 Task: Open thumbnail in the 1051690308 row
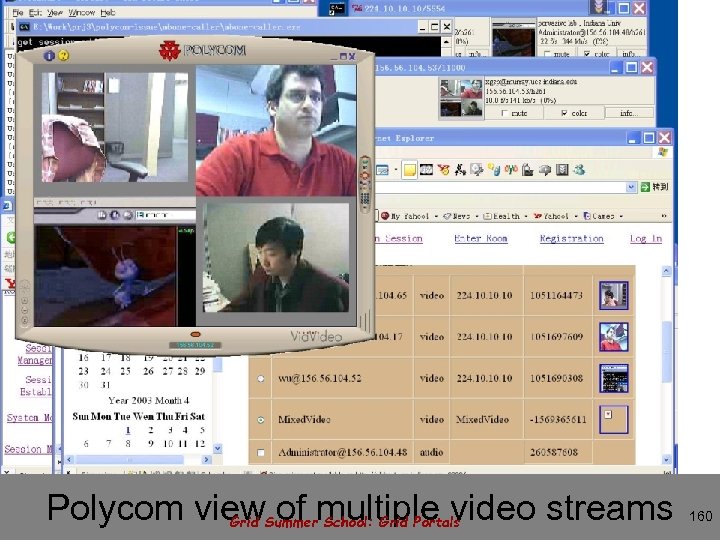pyautogui.click(x=614, y=378)
